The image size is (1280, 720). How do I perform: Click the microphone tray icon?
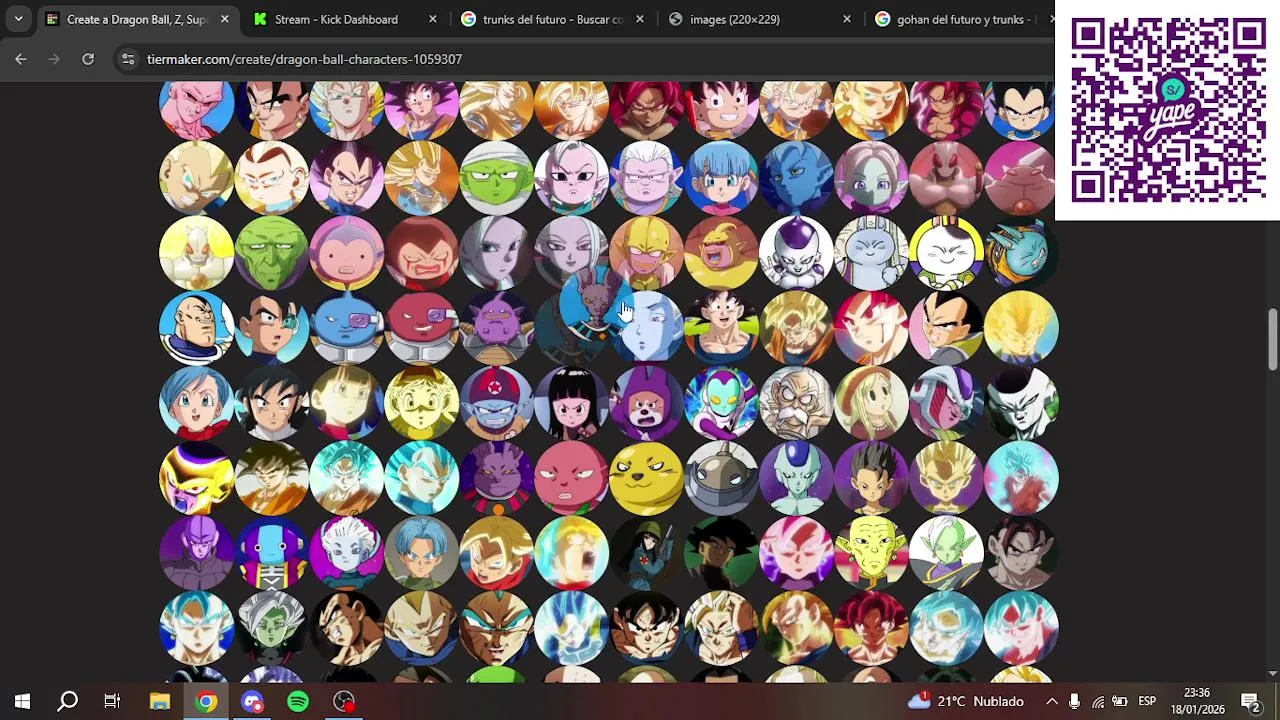coord(1074,701)
